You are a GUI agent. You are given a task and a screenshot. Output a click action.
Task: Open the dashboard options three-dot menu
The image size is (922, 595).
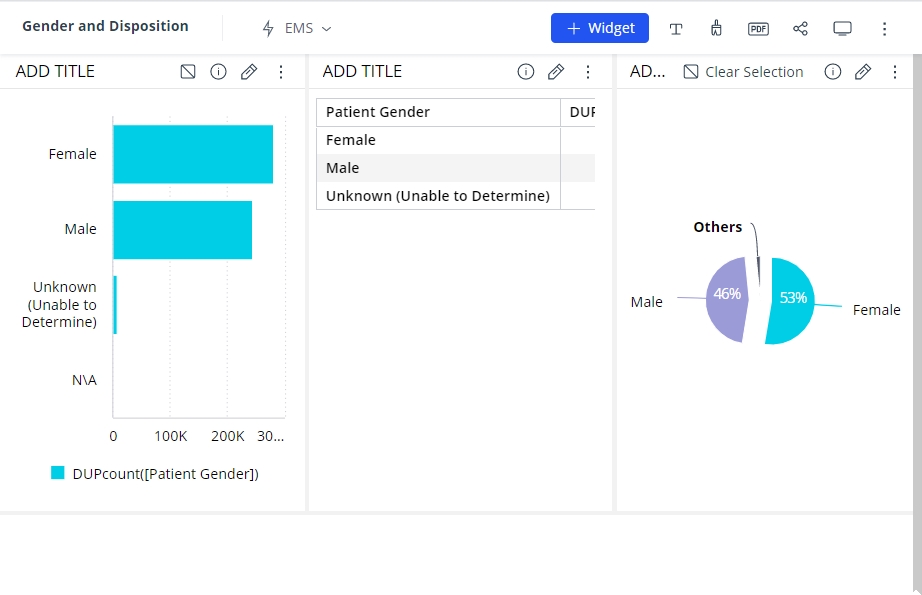(x=884, y=28)
